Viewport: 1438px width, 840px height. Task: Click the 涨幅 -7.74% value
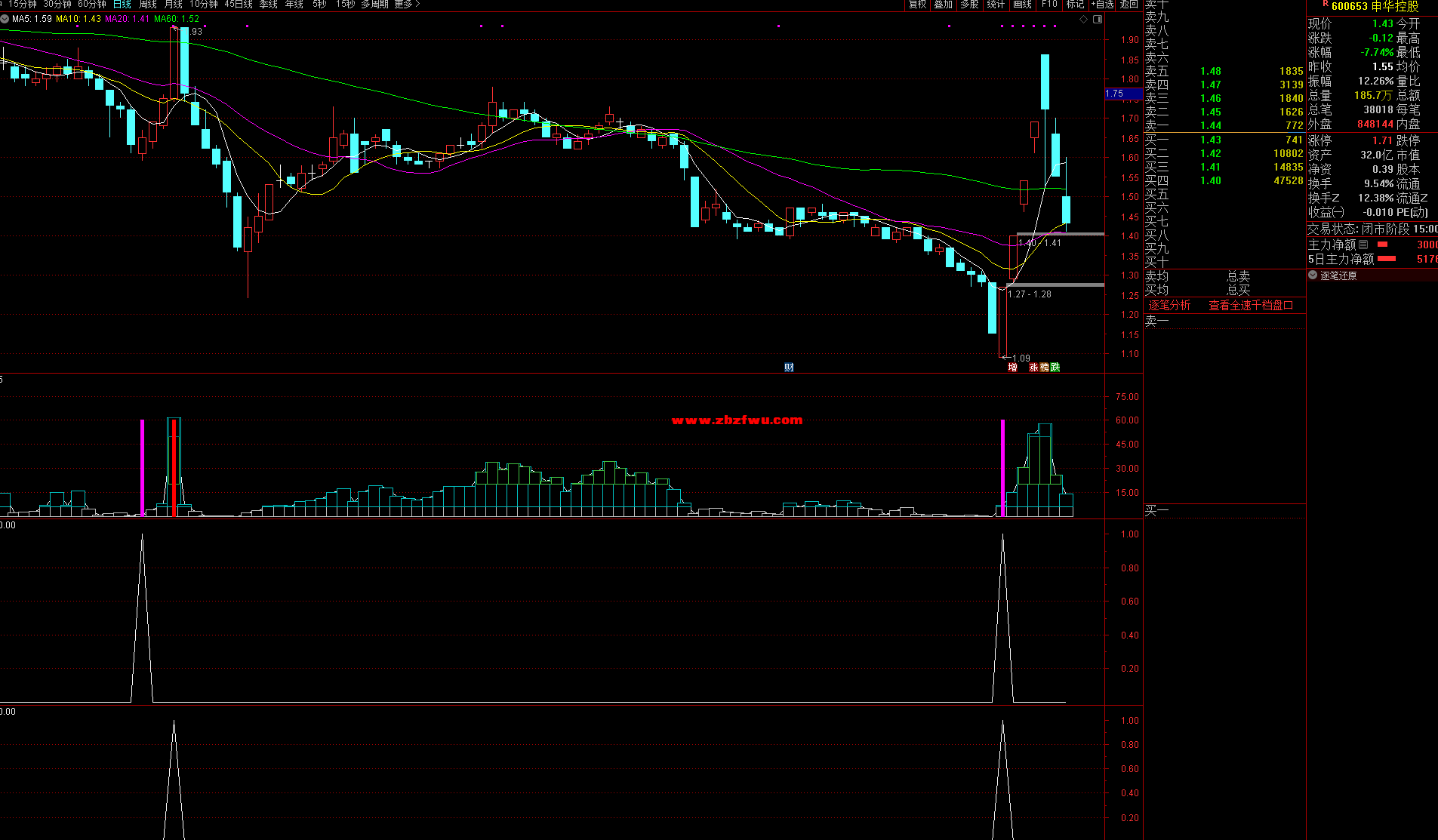(x=1377, y=52)
